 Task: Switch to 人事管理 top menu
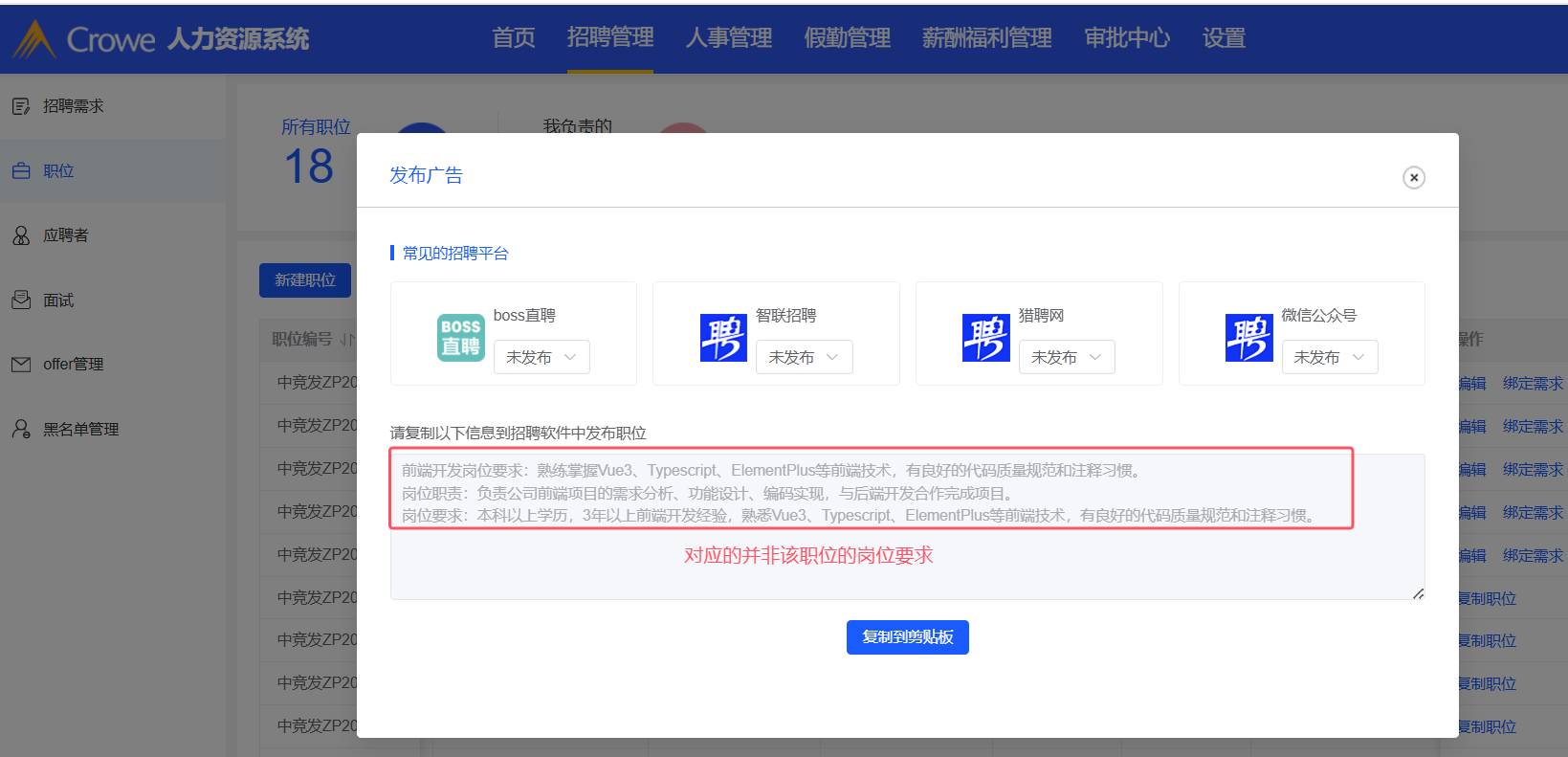pyautogui.click(x=728, y=38)
